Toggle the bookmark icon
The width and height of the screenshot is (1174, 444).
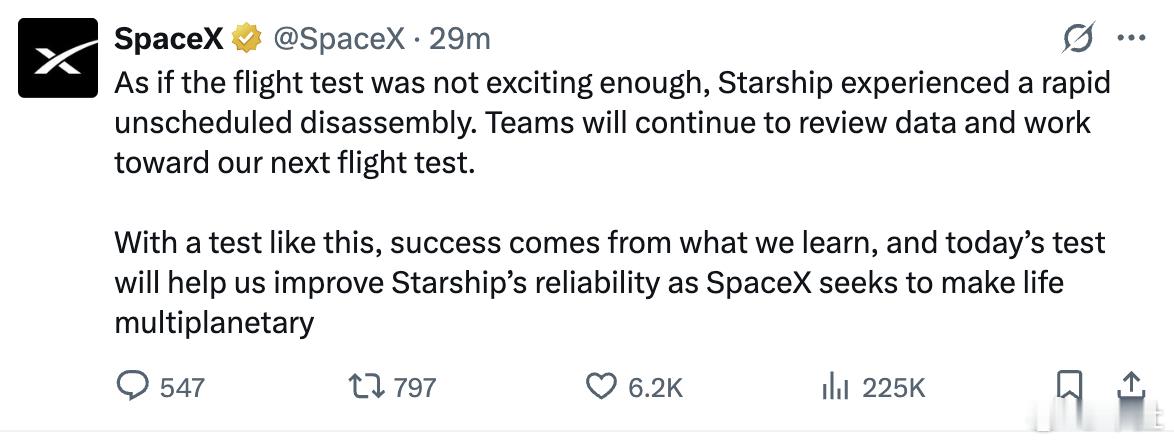tap(1069, 387)
